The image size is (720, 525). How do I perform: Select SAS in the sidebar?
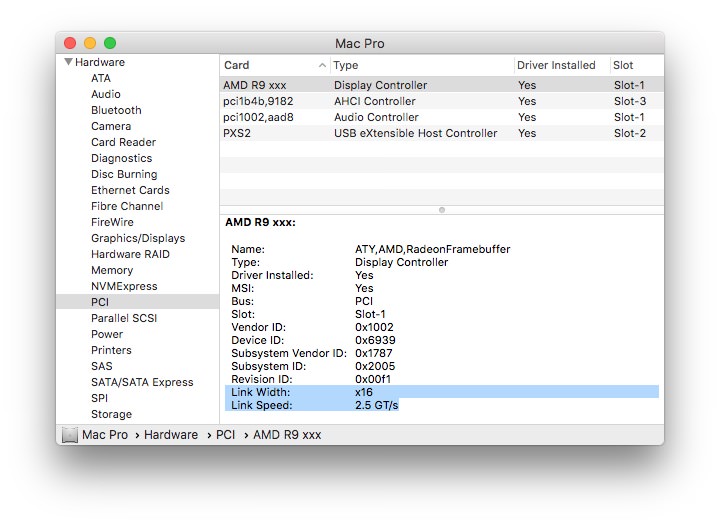(x=101, y=367)
